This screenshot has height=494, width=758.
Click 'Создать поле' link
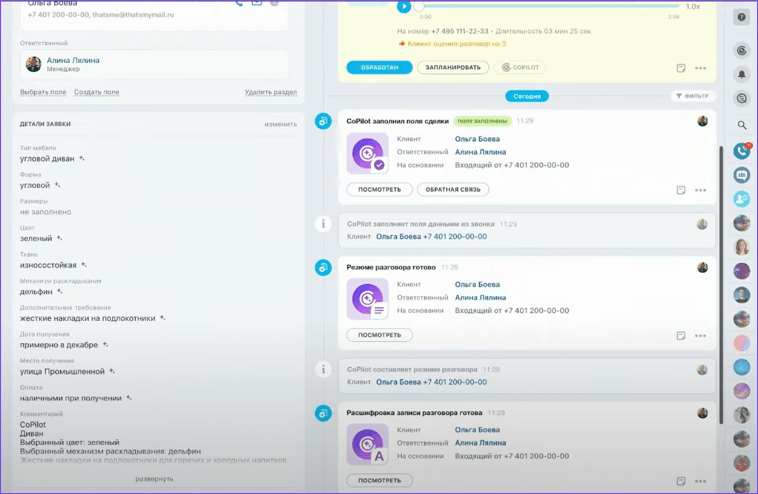pyautogui.click(x=96, y=92)
